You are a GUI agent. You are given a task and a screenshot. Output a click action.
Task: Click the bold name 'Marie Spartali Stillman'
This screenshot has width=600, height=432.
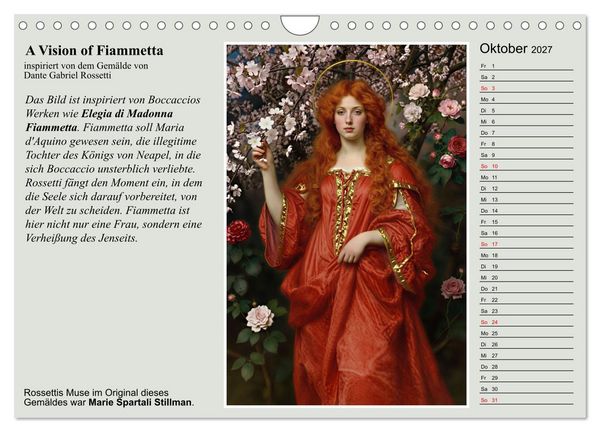point(140,402)
